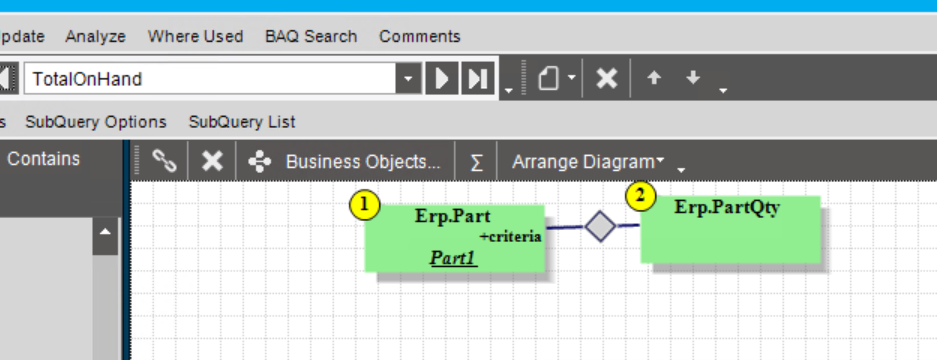The width and height of the screenshot is (937, 360).
Task: Click the +criteria label on Erp.Part
Action: 510,237
